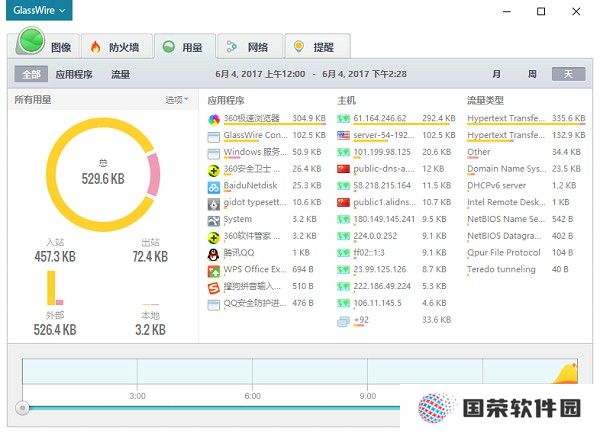The image size is (600, 434).
Task: Select Hypertext Transfer 335.6 KB traffic type
Action: [526, 119]
